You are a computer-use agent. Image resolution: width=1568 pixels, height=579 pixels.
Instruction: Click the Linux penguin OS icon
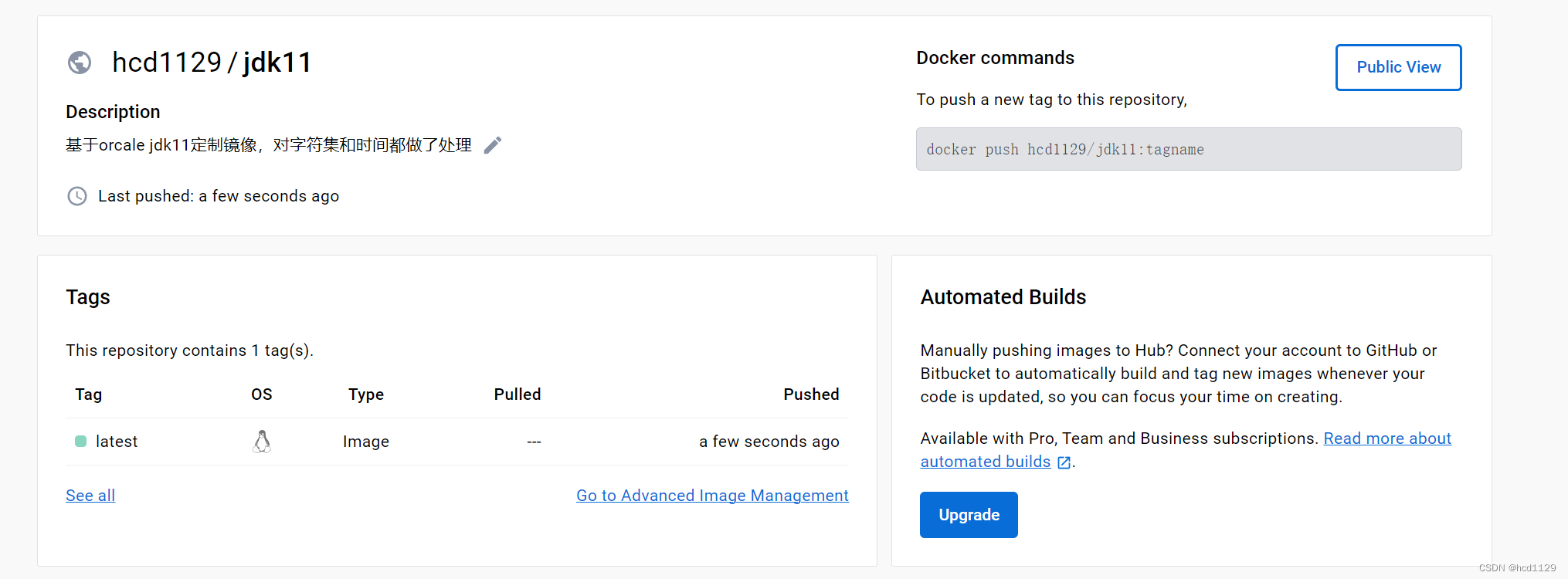(x=262, y=442)
